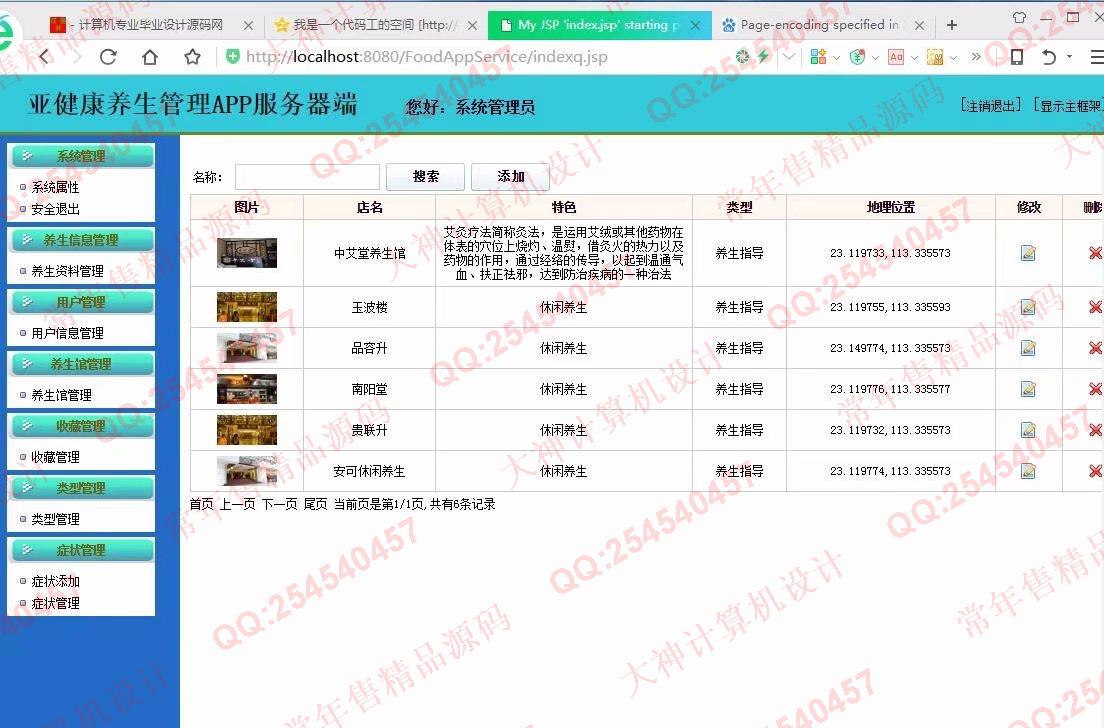Switch to 我是一个代码工的空间 tab
1104x728 pixels.
point(375,25)
